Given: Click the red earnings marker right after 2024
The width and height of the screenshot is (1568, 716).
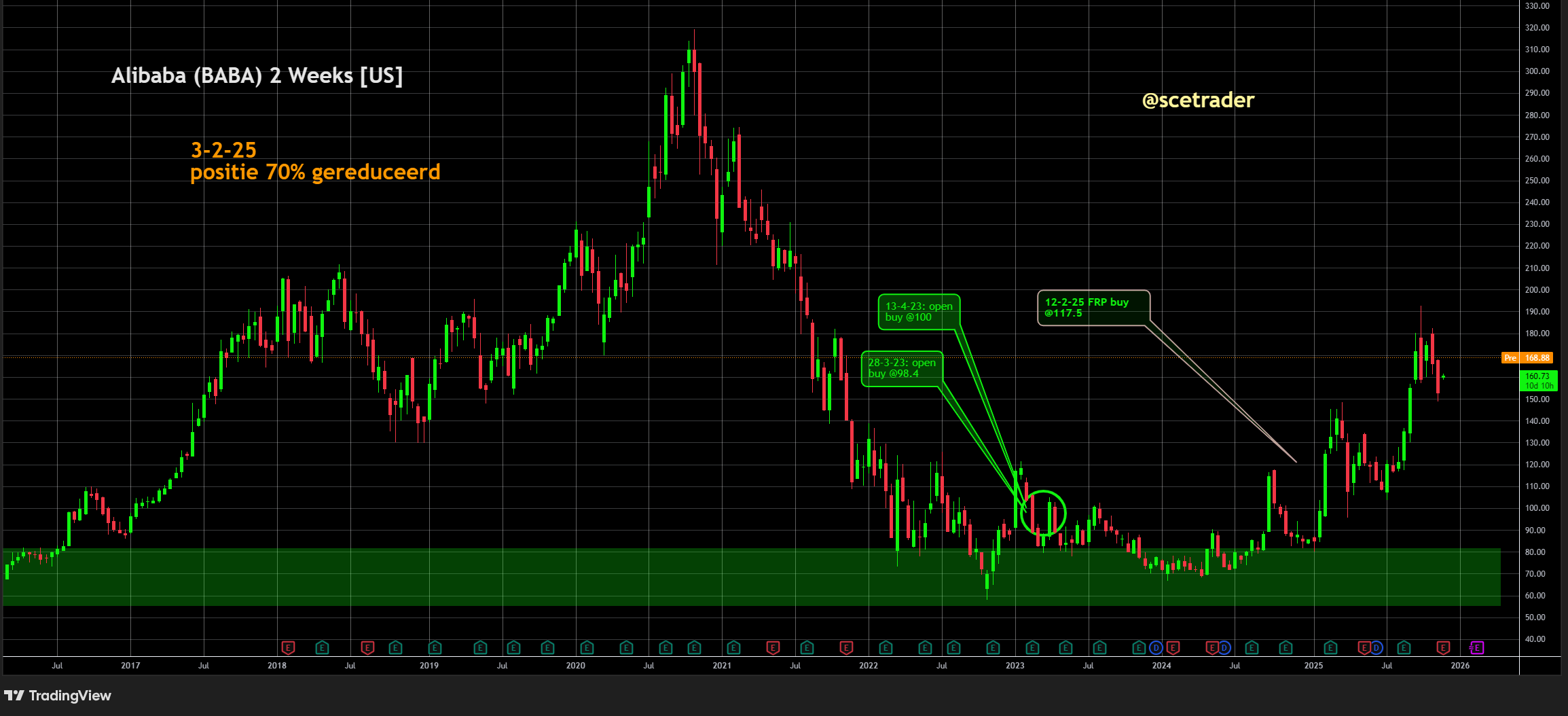Looking at the screenshot, I should click(x=1173, y=647).
